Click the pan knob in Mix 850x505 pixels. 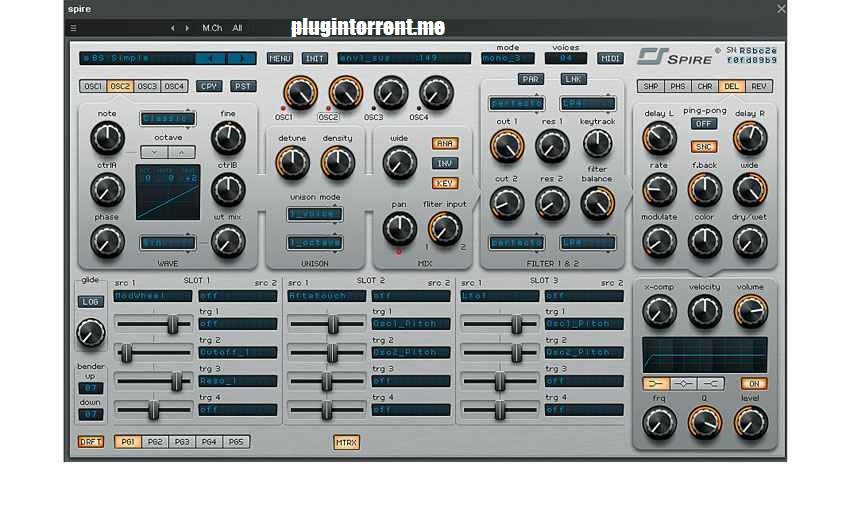400,228
